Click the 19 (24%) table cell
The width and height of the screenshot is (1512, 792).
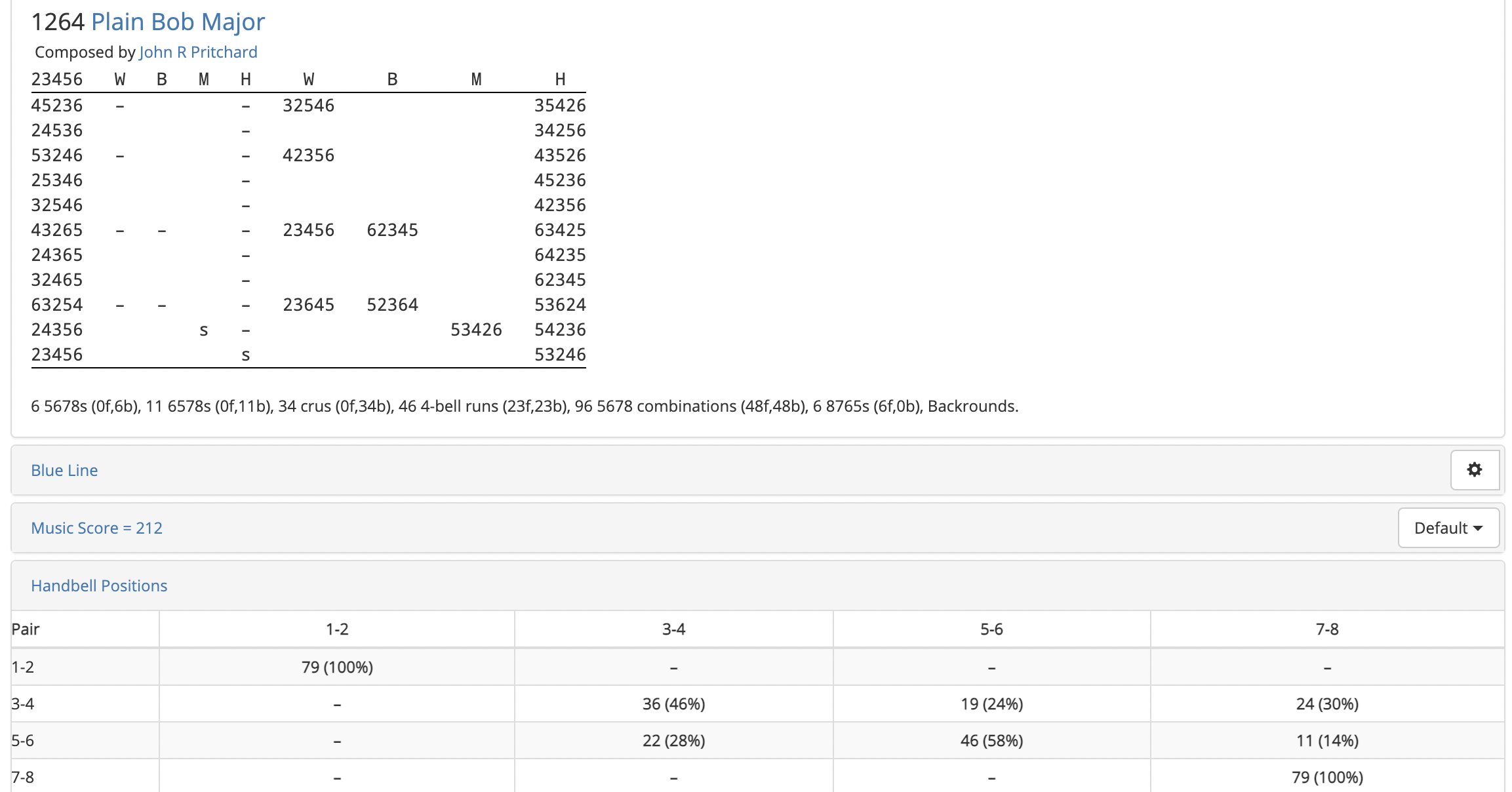click(991, 704)
